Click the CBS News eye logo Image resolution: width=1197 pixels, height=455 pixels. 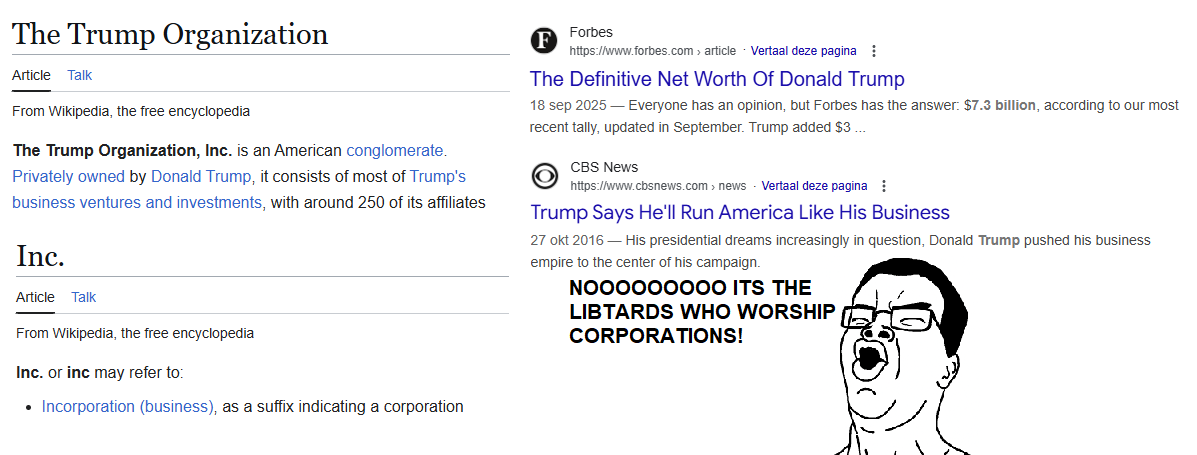click(544, 176)
